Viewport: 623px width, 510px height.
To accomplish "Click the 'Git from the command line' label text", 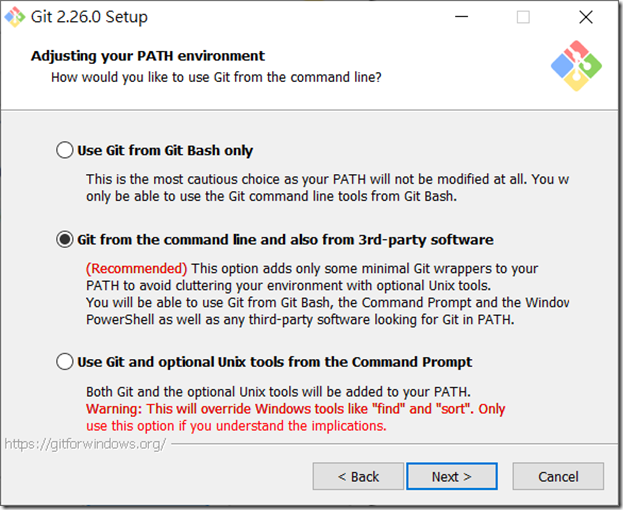I will (x=285, y=240).
